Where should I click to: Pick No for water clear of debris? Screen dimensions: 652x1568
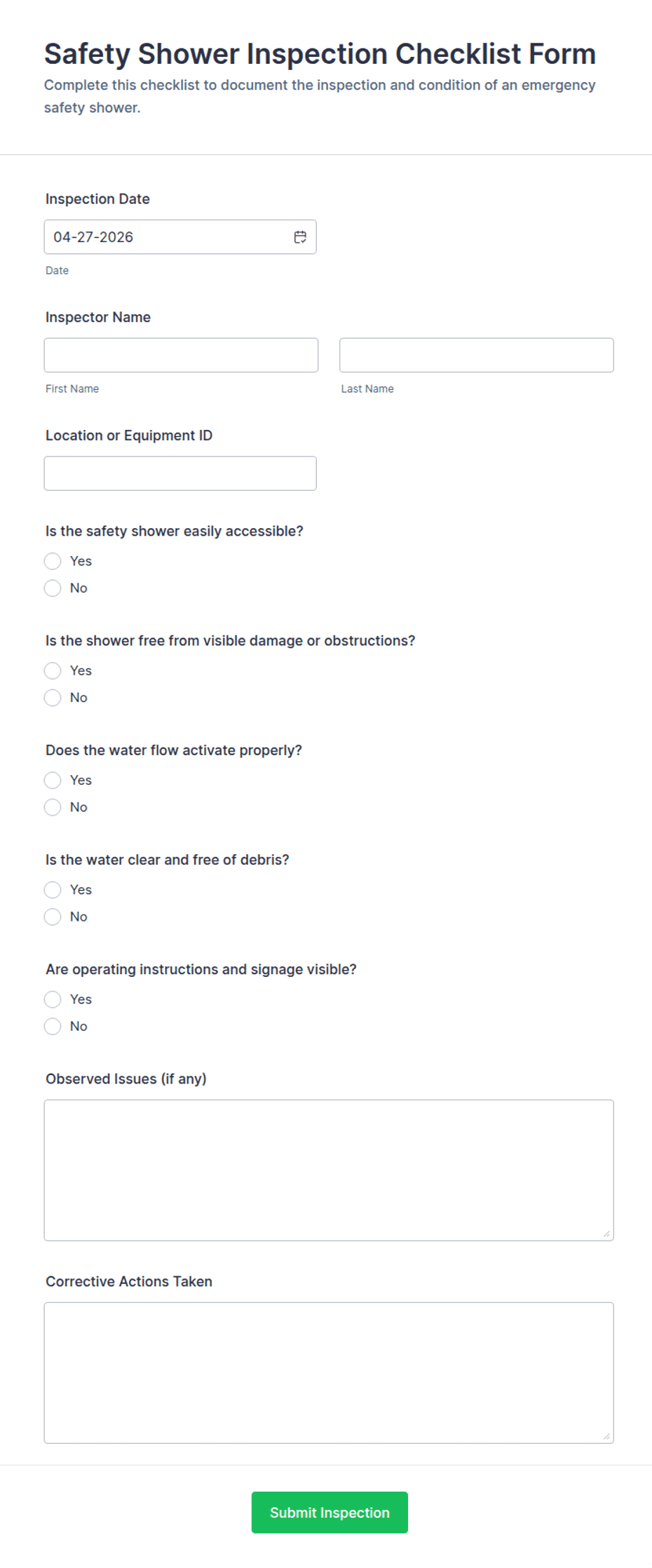[x=53, y=917]
